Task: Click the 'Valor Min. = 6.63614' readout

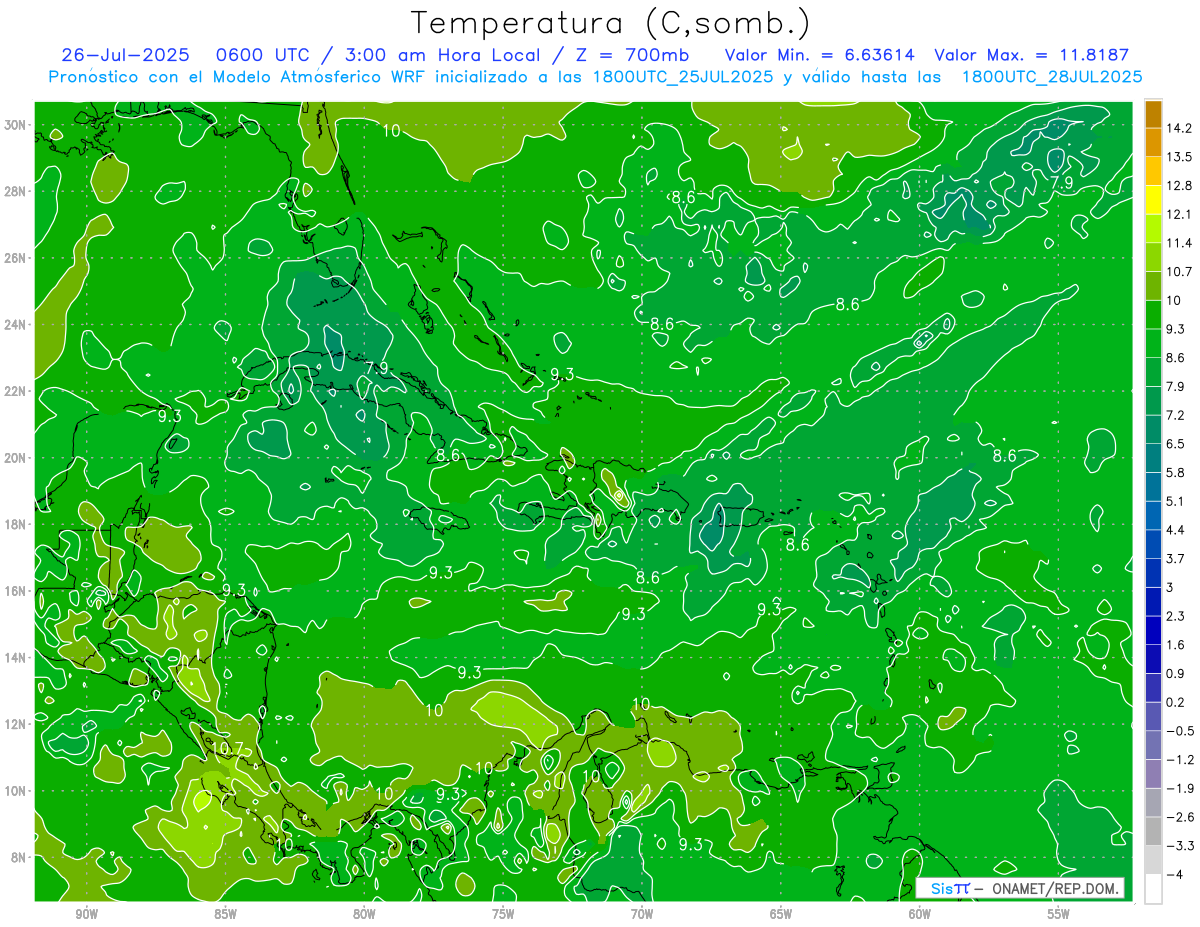Action: [x=819, y=55]
